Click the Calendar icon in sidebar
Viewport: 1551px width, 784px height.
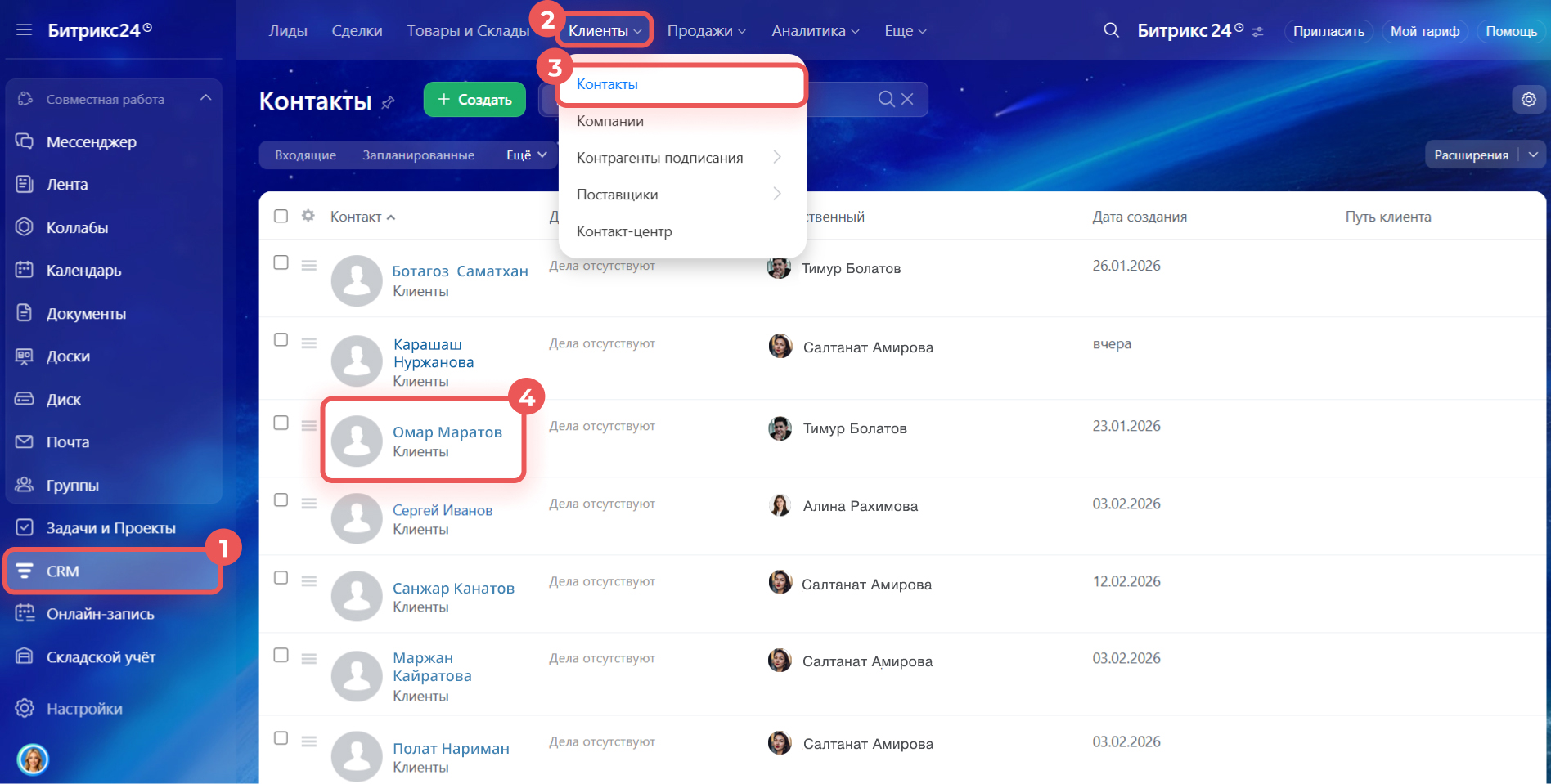25,270
